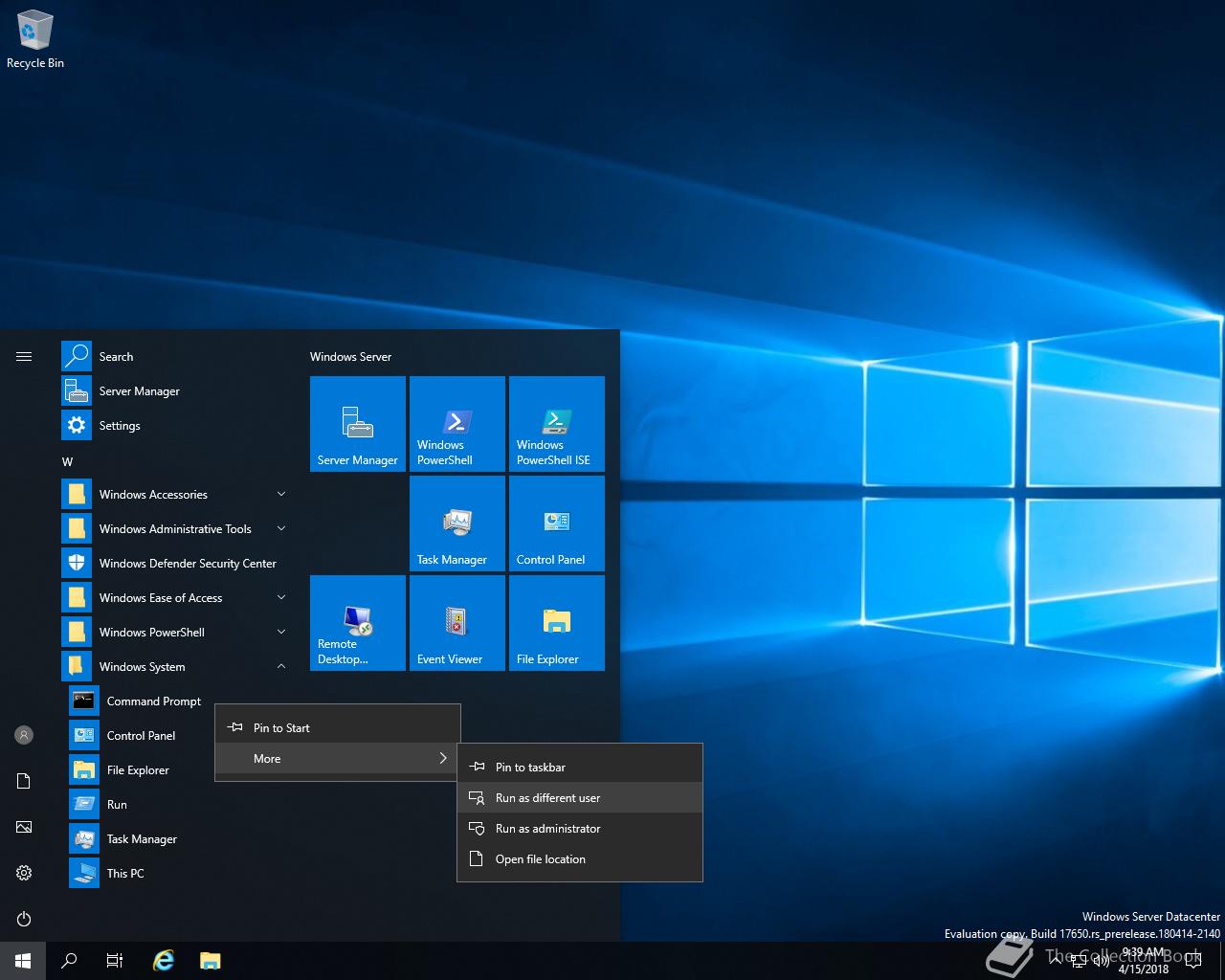
Task: Choose Run as administrator
Action: 580,828
